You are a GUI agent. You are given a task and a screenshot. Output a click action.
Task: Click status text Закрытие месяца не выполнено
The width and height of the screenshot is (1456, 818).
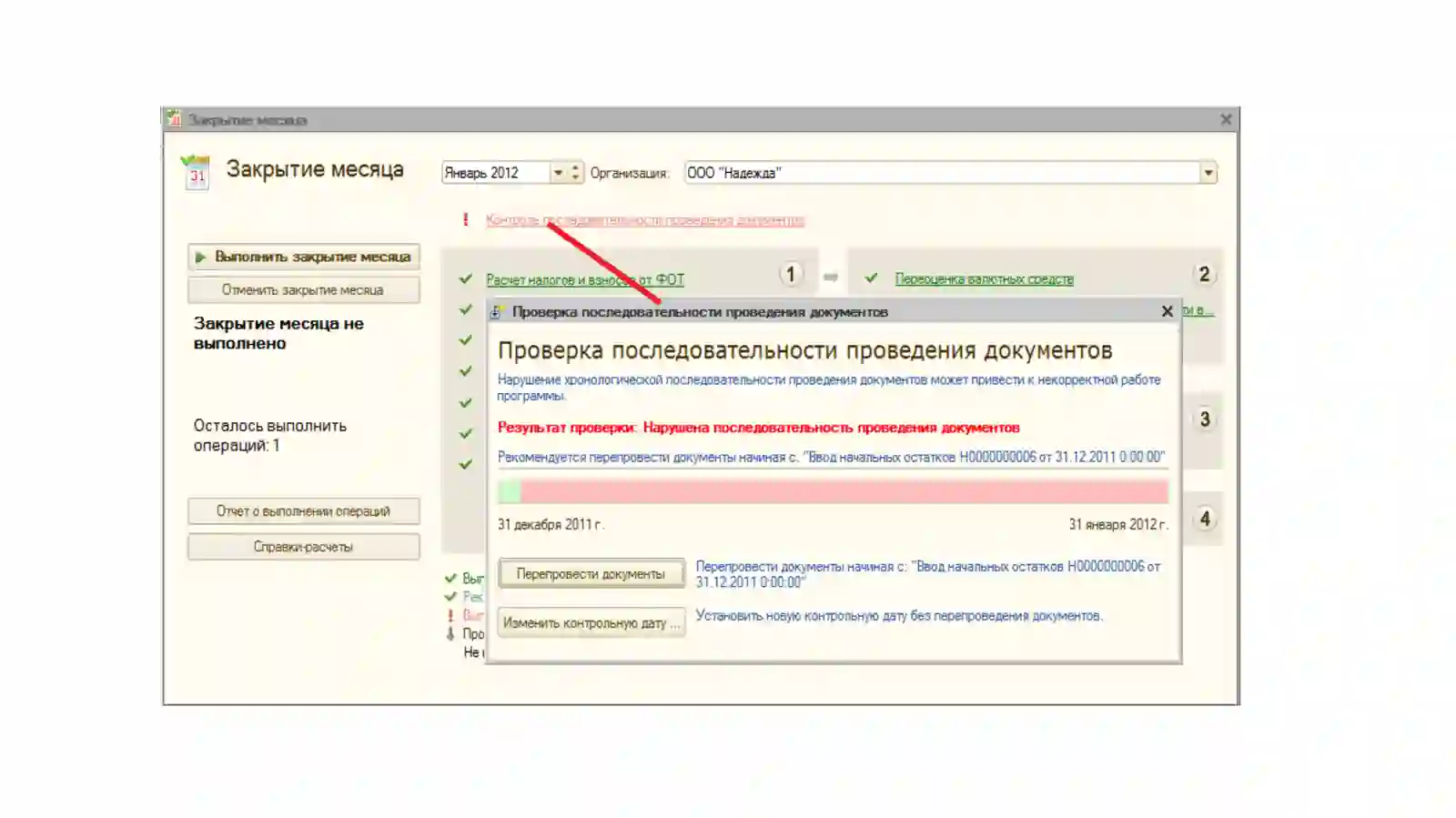(x=278, y=334)
